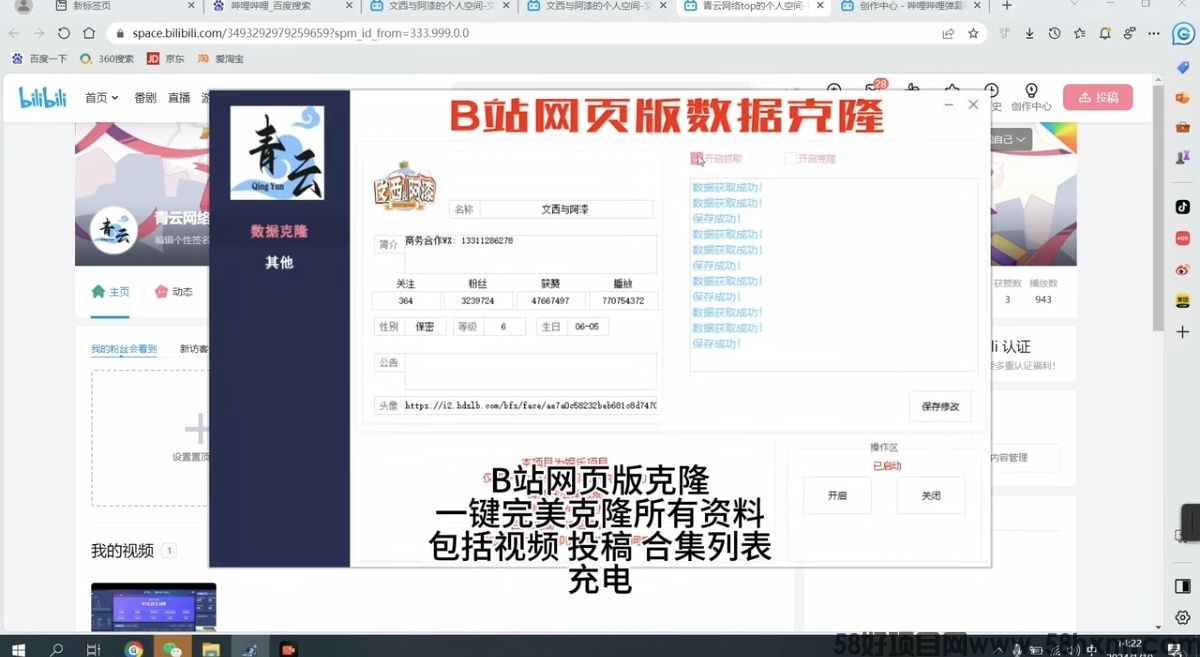Select the 数据克隆 sidebar item

(x=279, y=231)
